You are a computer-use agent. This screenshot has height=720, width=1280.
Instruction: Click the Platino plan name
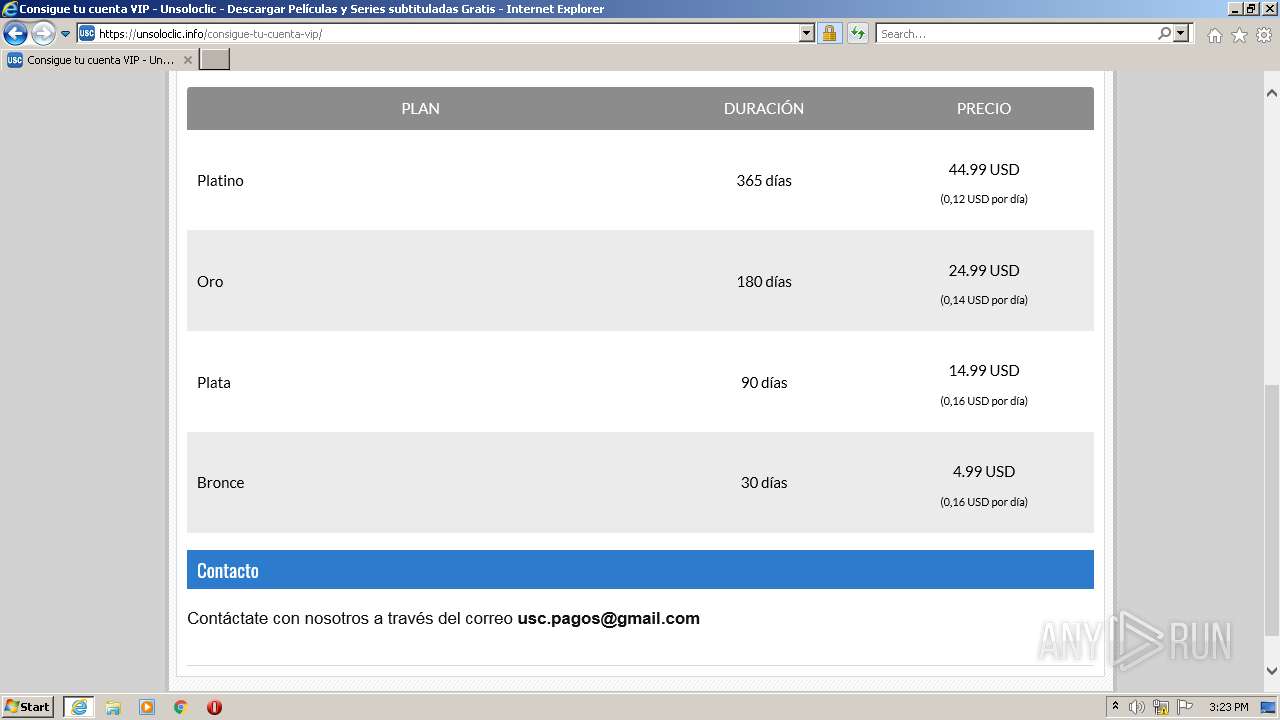click(x=220, y=181)
